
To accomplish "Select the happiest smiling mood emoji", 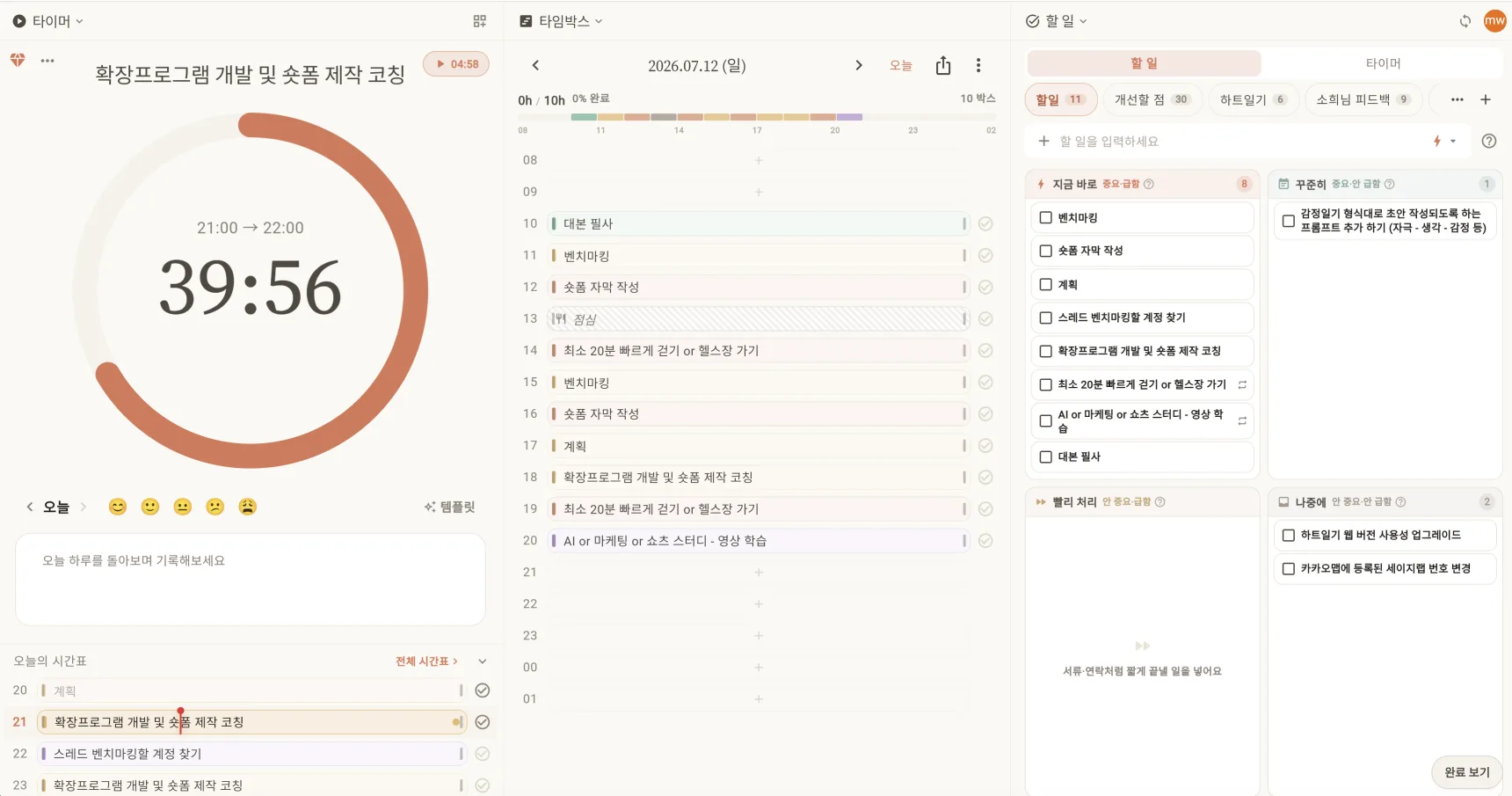I will coord(118,507).
